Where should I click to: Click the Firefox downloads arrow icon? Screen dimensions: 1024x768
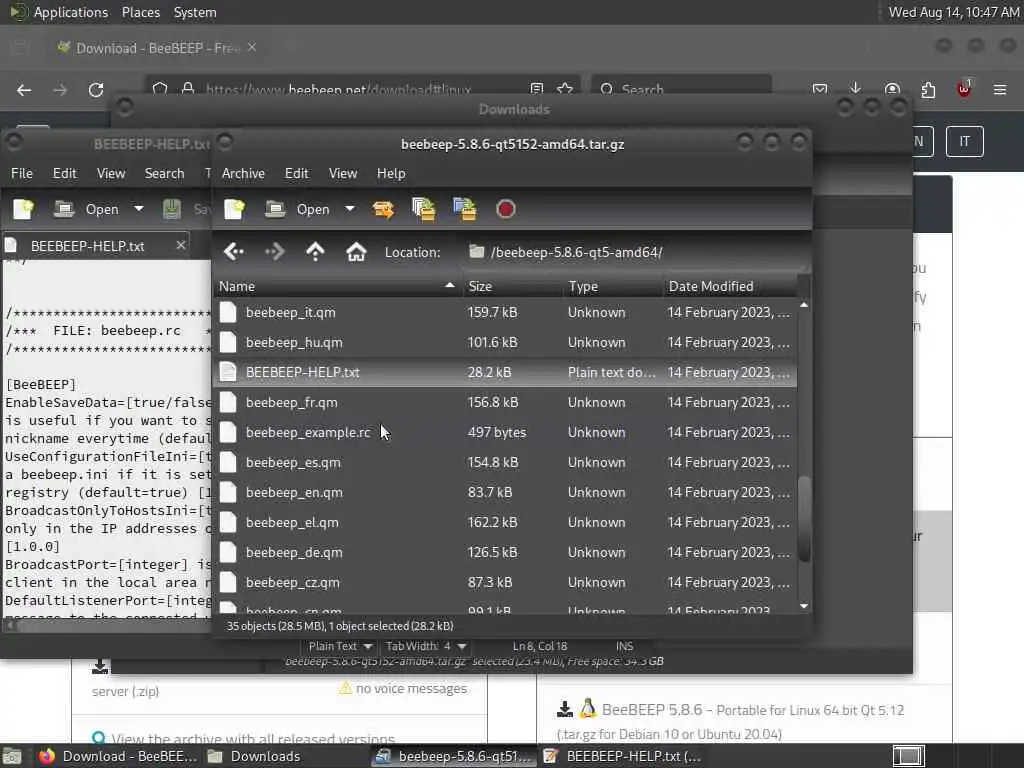pyautogui.click(x=856, y=88)
